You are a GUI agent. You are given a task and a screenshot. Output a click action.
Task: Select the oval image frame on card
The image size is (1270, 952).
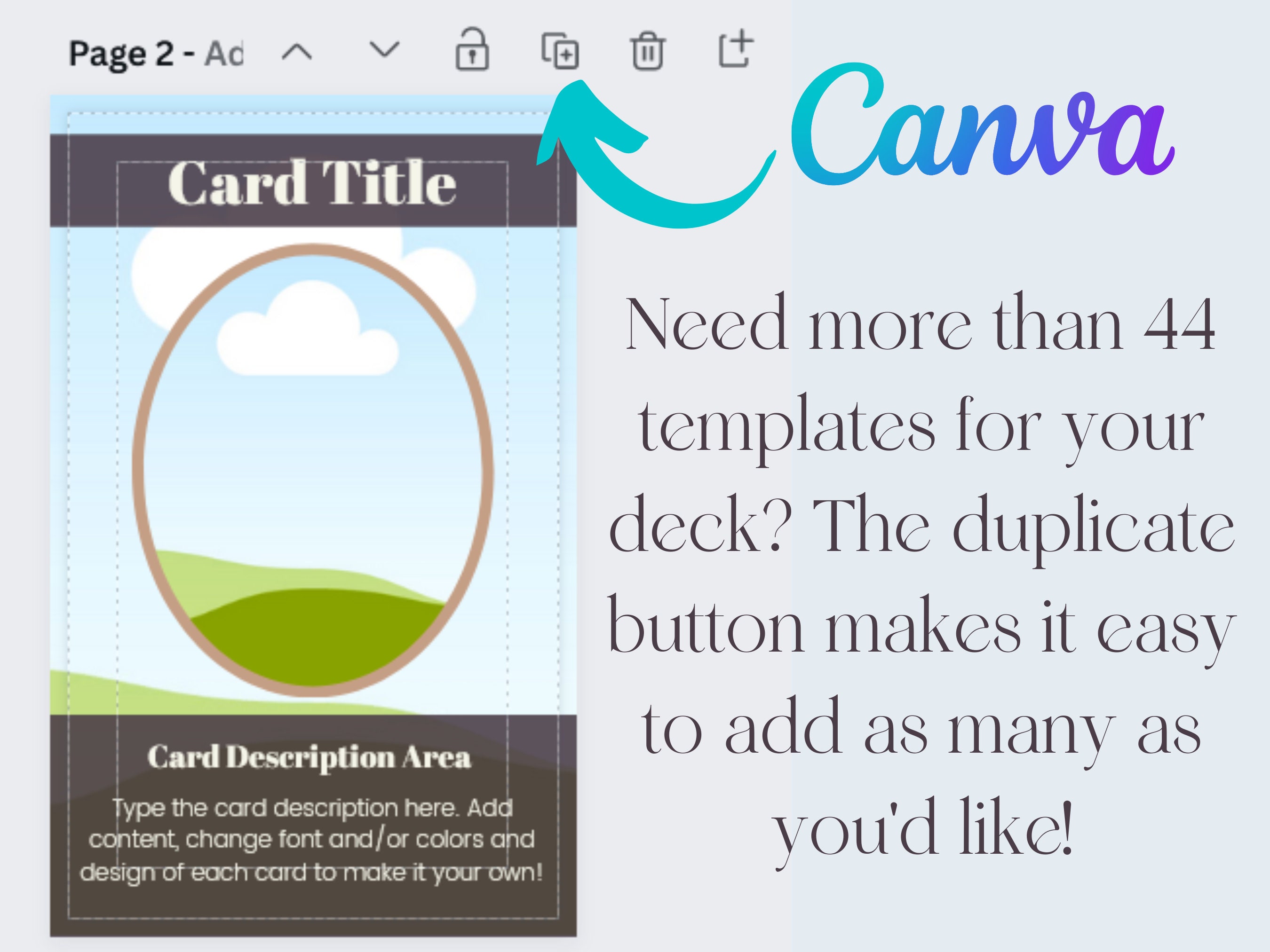coord(313,470)
